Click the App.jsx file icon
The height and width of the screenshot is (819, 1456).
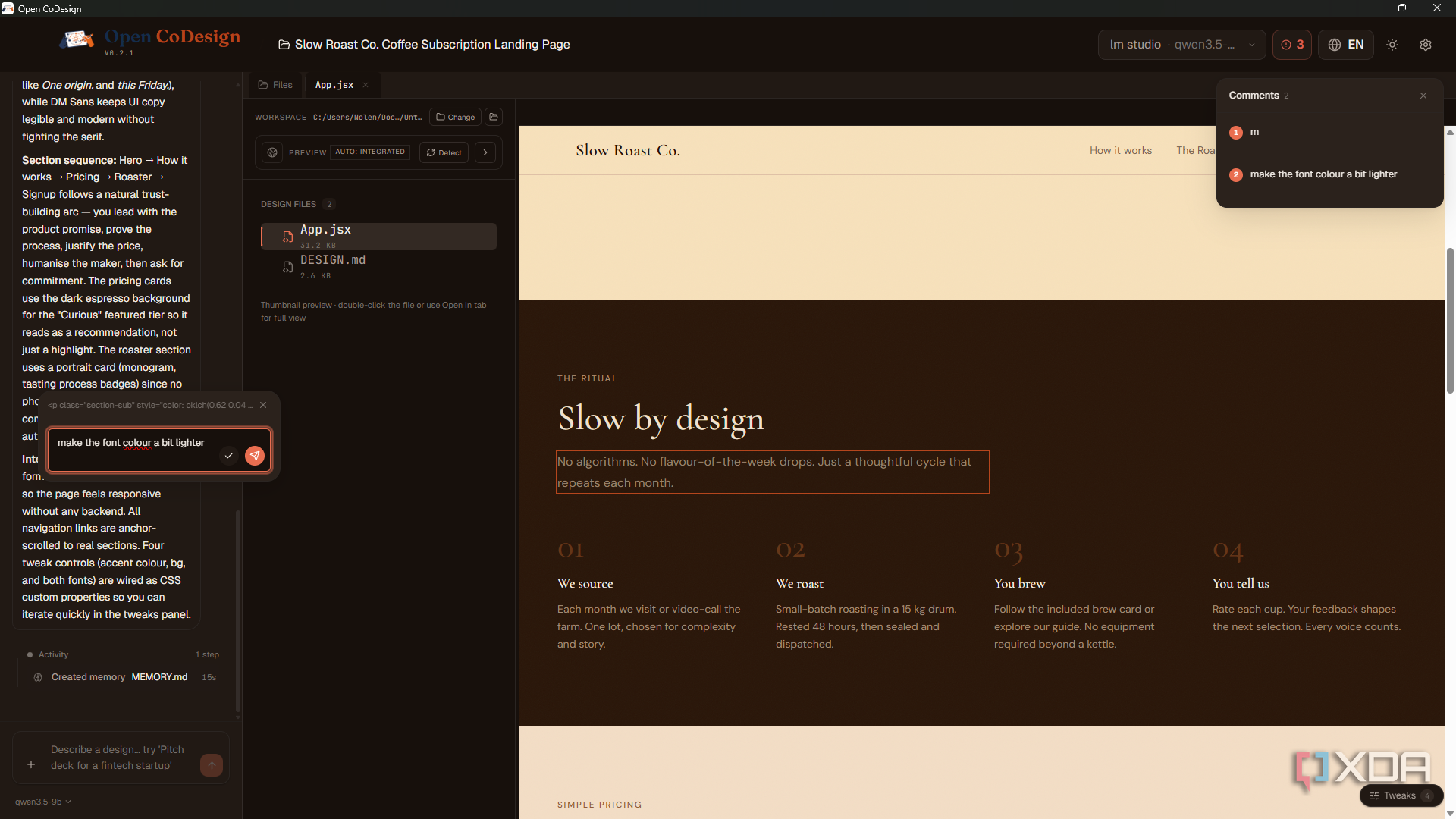[287, 237]
